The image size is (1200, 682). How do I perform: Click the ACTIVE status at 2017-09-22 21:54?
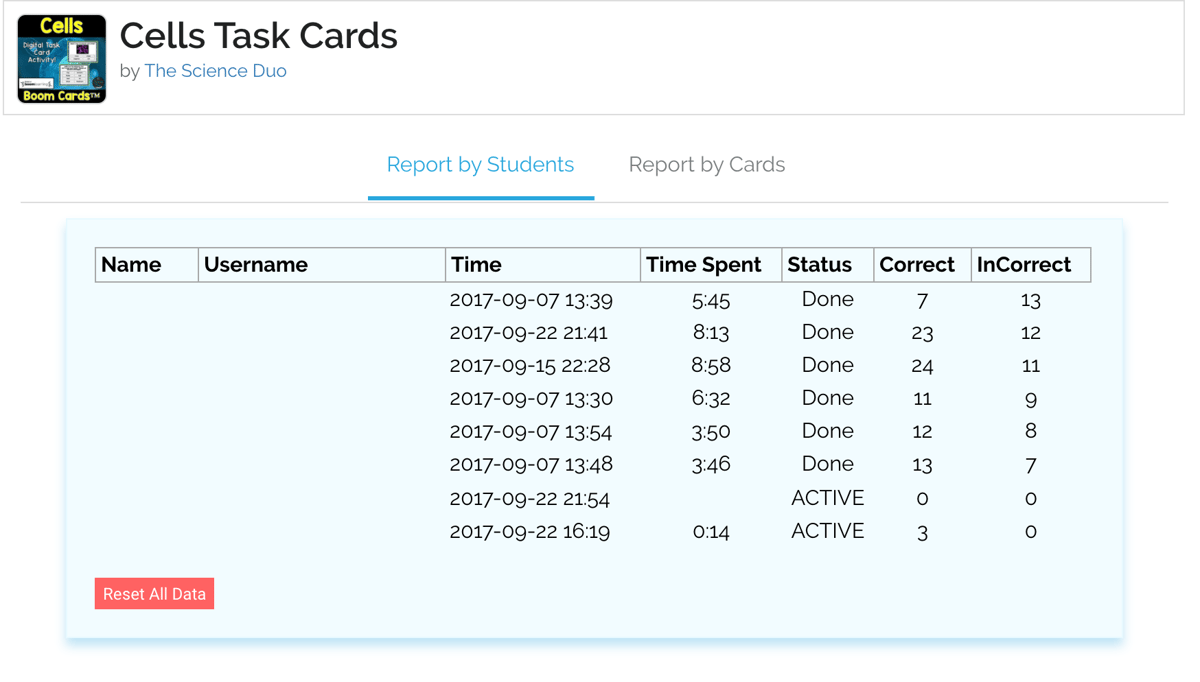827,498
